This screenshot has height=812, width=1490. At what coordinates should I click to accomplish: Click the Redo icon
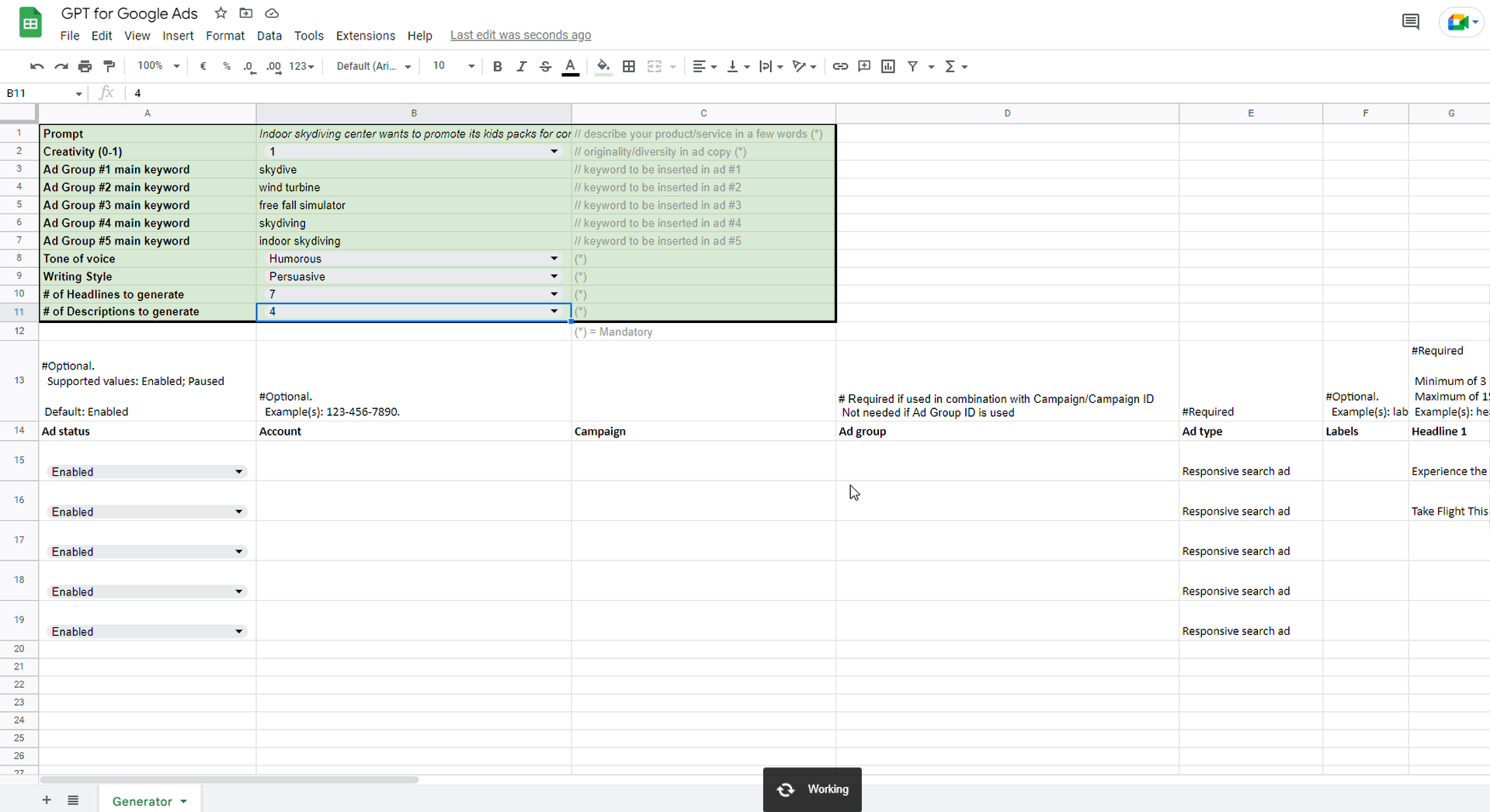point(61,67)
